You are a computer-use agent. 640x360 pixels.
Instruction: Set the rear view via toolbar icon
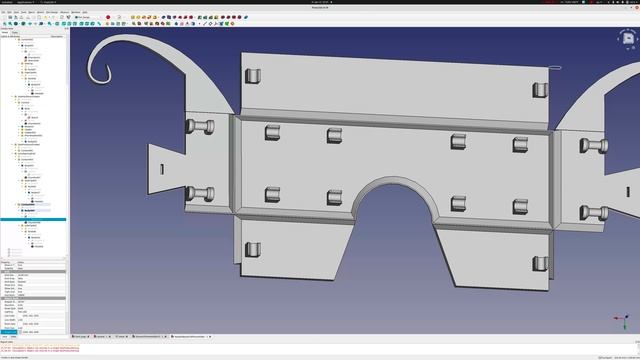click(x=81, y=24)
